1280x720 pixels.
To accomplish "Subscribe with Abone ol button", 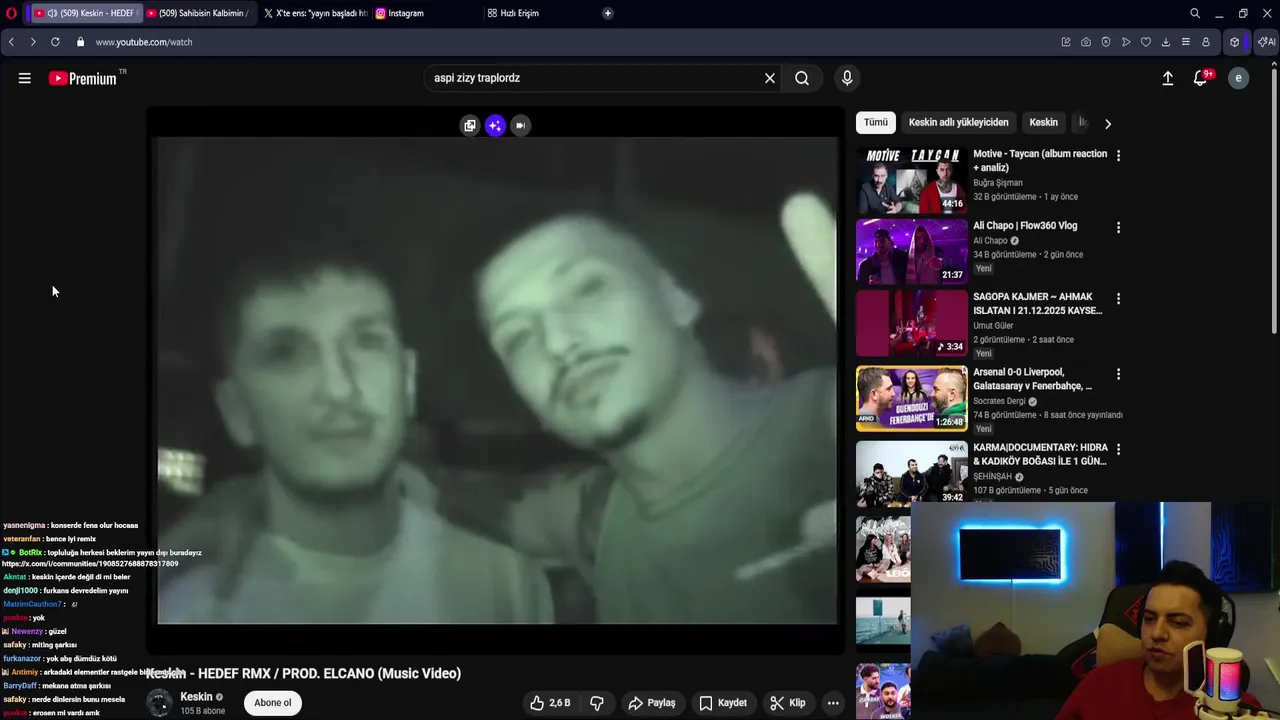I will [272, 703].
